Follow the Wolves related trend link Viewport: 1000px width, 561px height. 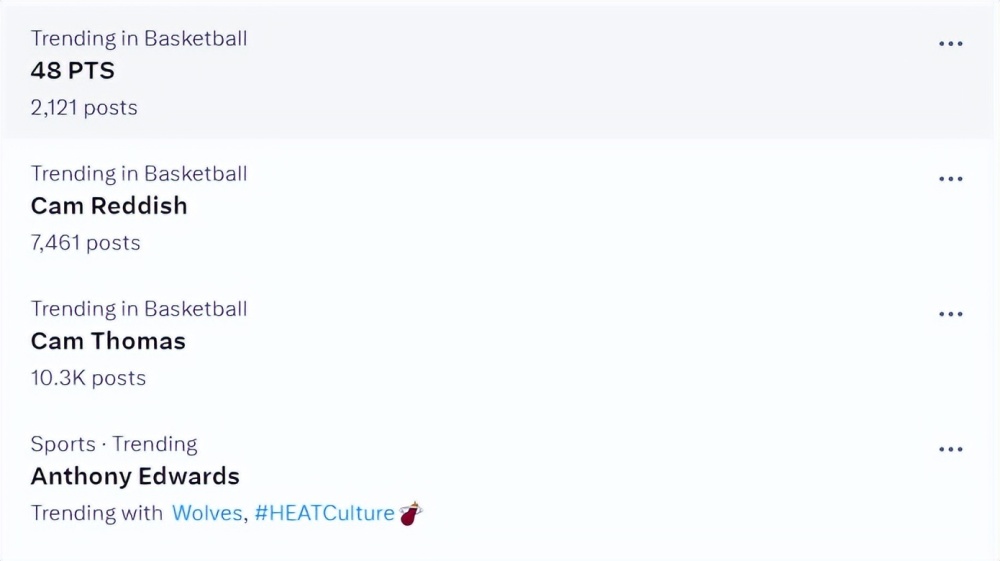click(x=207, y=513)
